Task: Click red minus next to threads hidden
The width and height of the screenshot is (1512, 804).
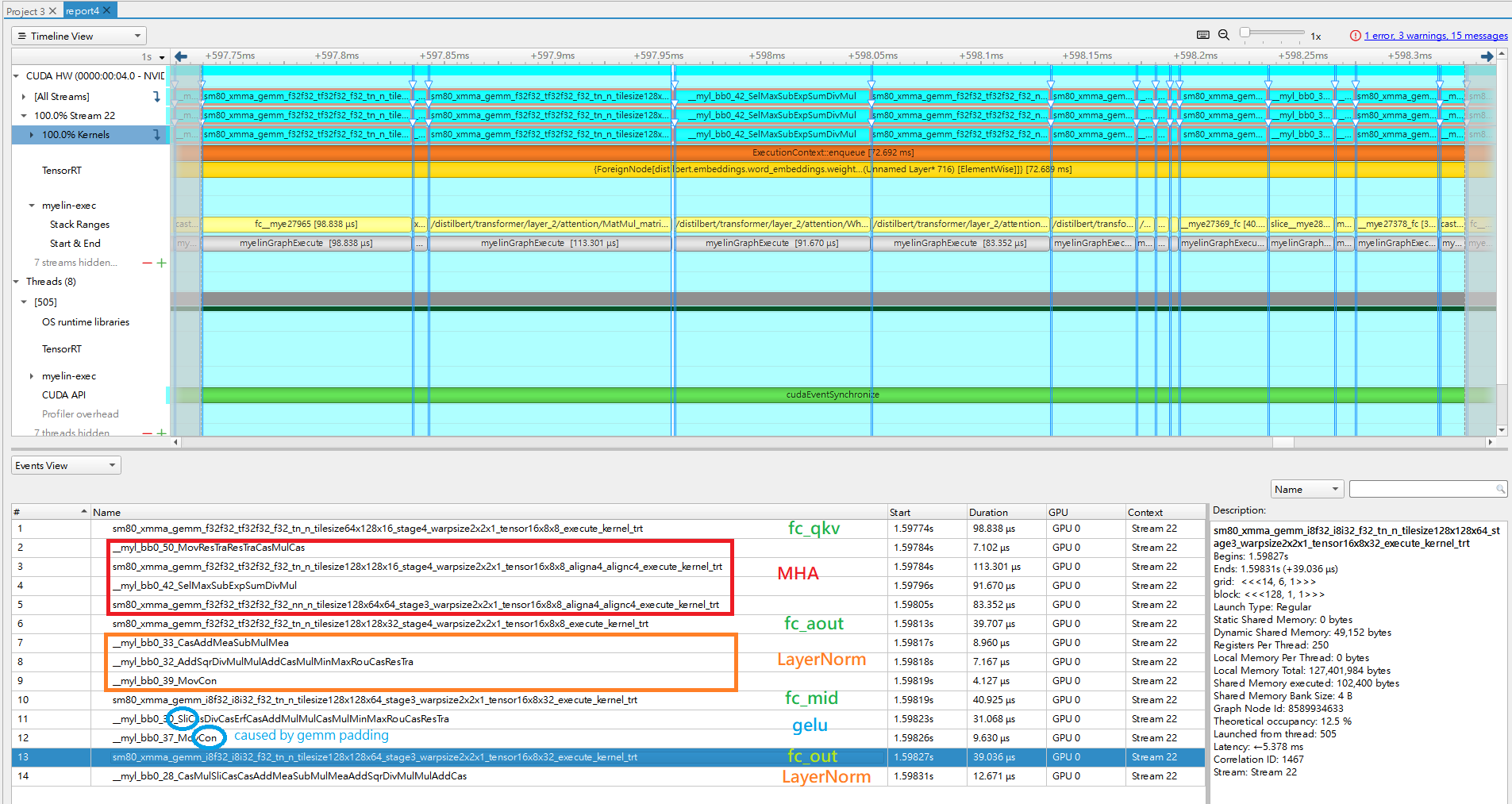Action: pyautogui.click(x=147, y=433)
